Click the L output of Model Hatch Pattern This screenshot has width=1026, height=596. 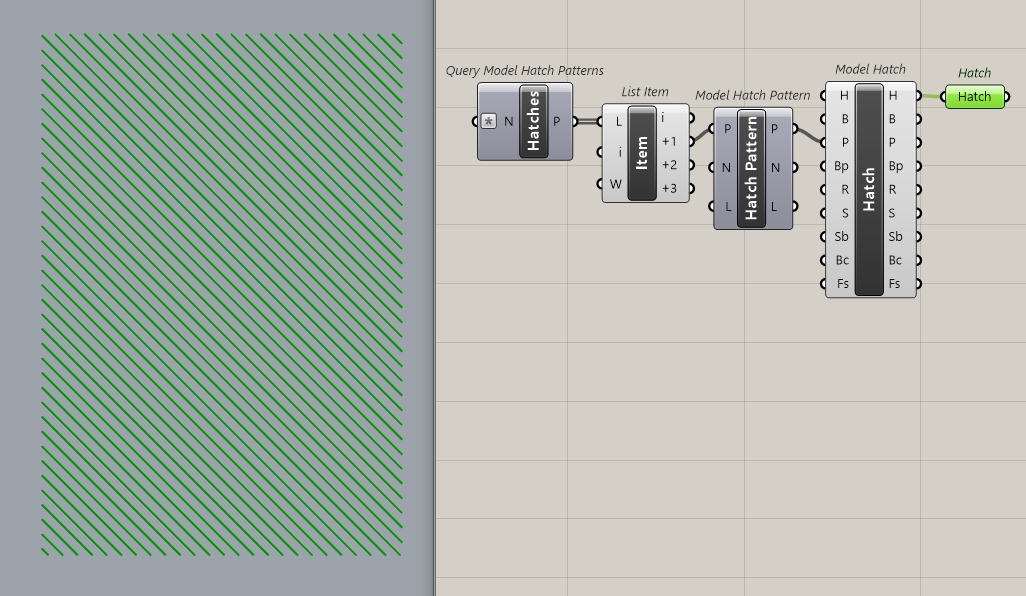pos(774,207)
